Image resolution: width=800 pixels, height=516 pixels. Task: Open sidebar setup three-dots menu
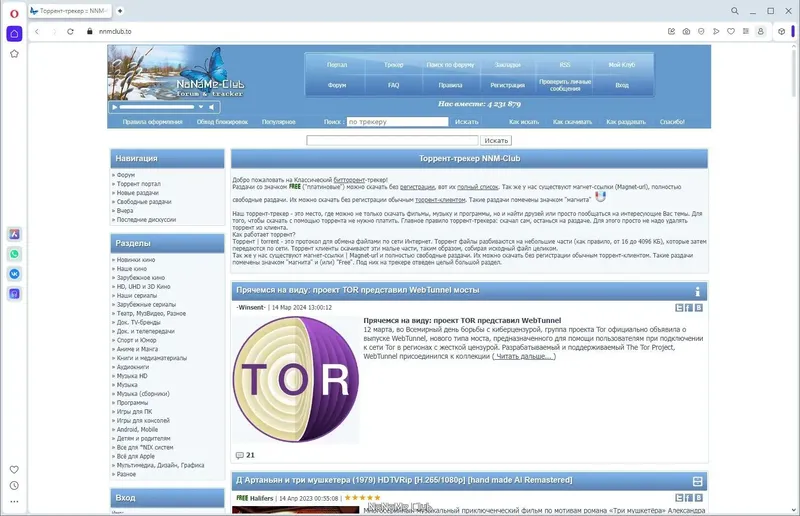coord(14,501)
